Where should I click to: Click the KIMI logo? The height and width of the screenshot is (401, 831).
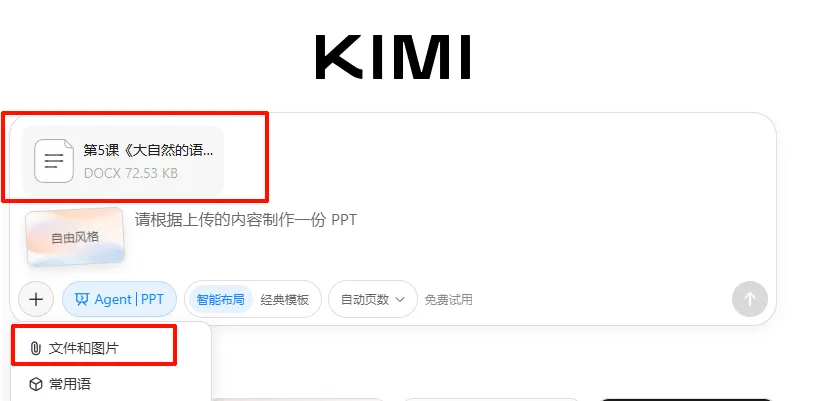[393, 57]
